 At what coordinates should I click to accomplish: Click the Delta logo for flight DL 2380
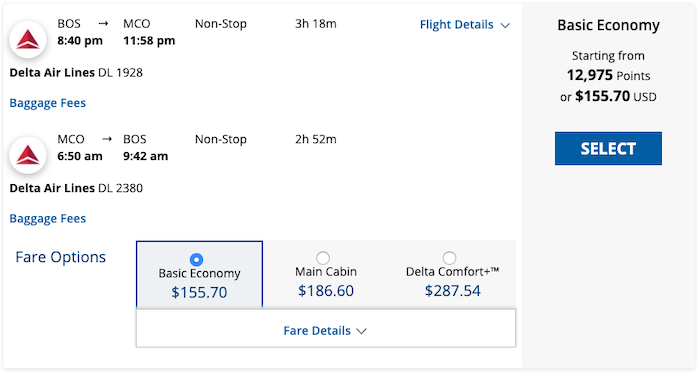point(28,155)
